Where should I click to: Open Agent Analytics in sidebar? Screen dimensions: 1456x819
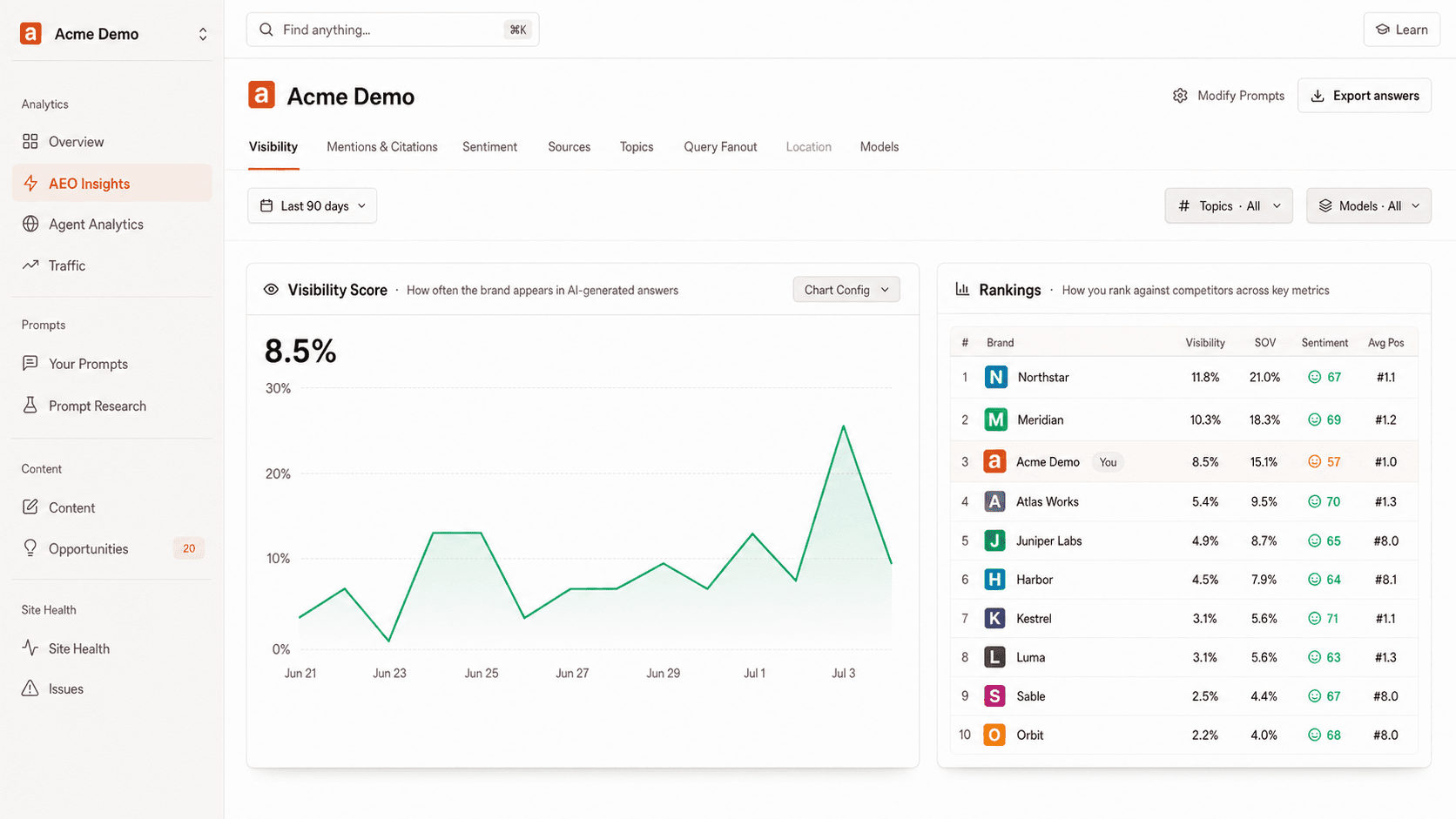[112, 225]
